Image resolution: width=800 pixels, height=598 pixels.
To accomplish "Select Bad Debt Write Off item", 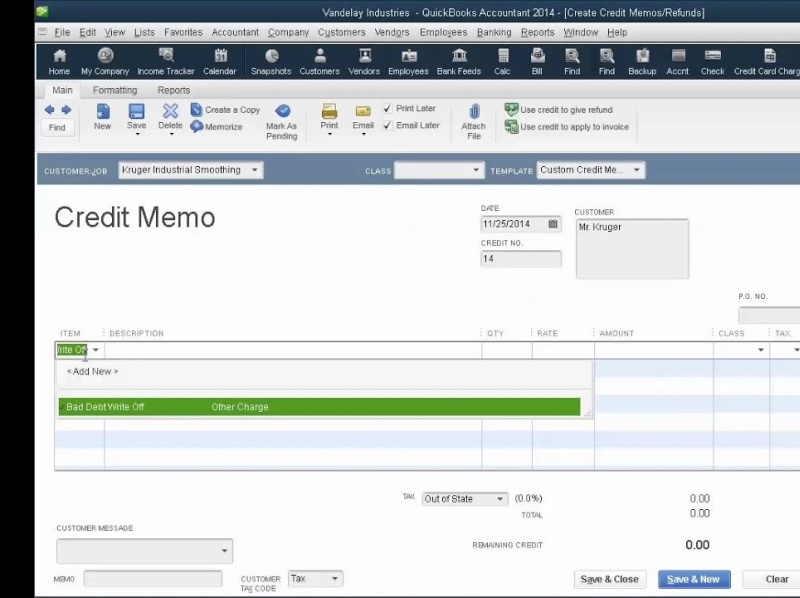I will point(319,407).
